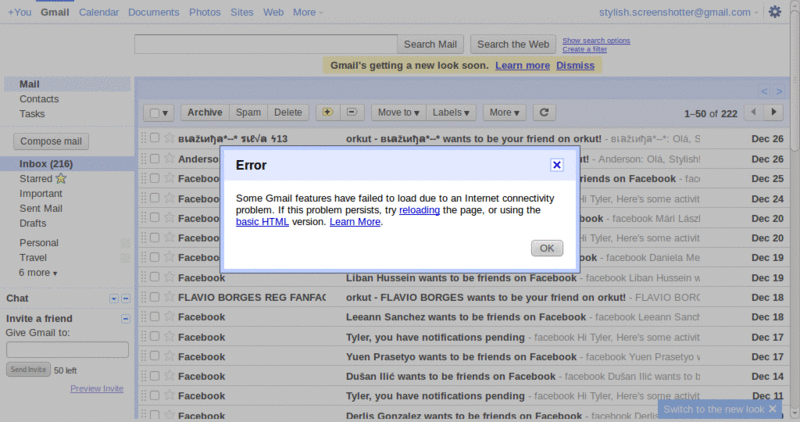This screenshot has width=800, height=422.
Task: Open account menu for stylish.screenshotter@gmail.com
Action: coord(678,12)
